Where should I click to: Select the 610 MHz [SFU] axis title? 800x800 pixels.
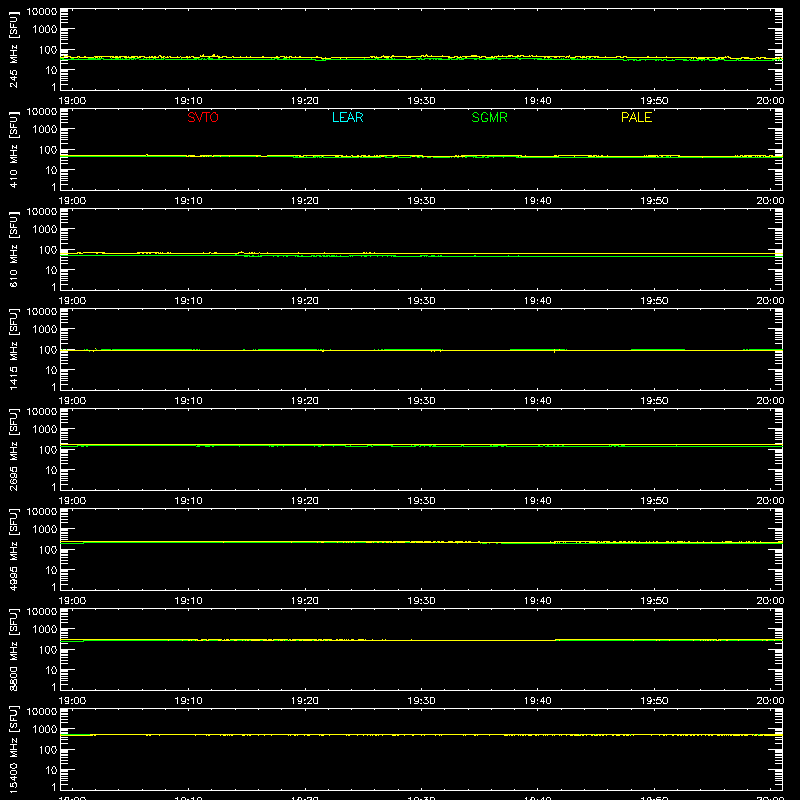[14, 249]
